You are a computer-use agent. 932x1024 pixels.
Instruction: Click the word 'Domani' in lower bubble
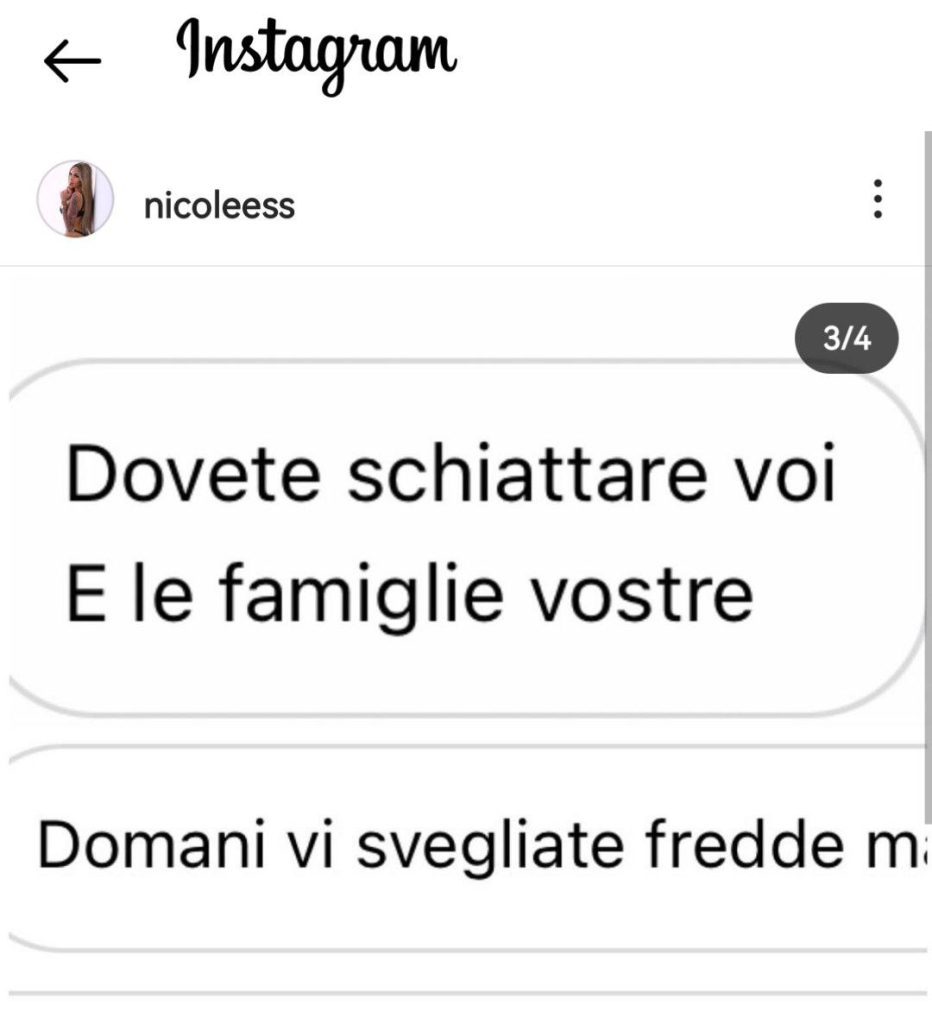(152, 844)
